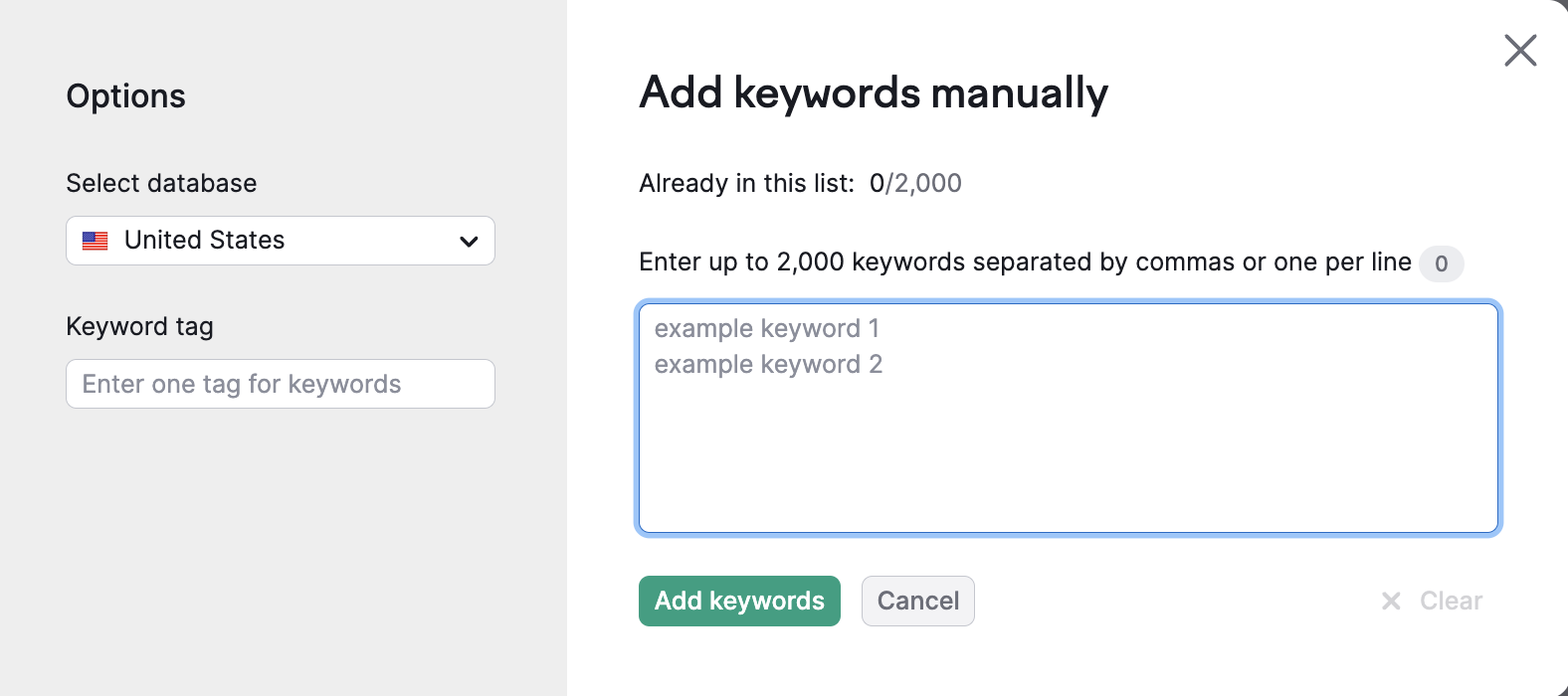Click the Clear button
Screen dimensions: 1568x696
tap(1432, 601)
